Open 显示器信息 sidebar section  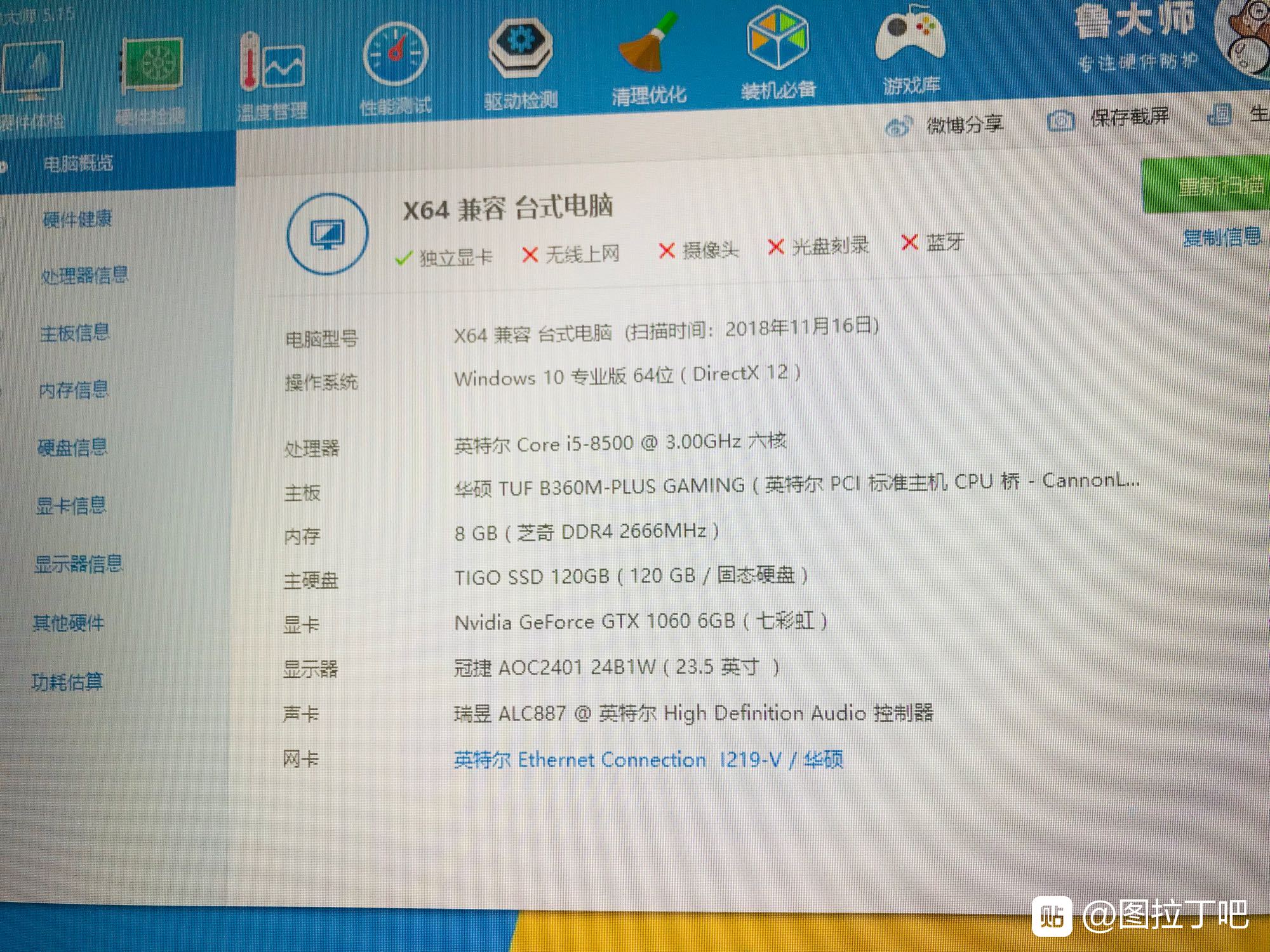point(78,564)
